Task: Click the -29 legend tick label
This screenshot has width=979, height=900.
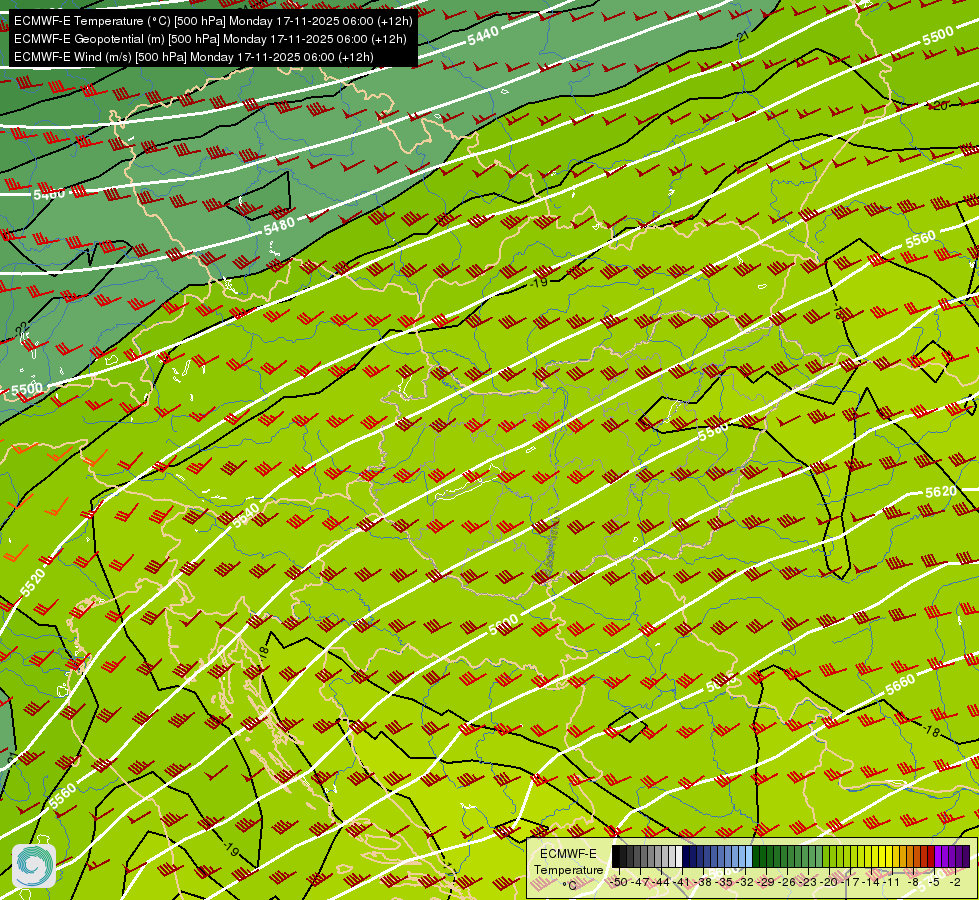Action: [x=766, y=882]
